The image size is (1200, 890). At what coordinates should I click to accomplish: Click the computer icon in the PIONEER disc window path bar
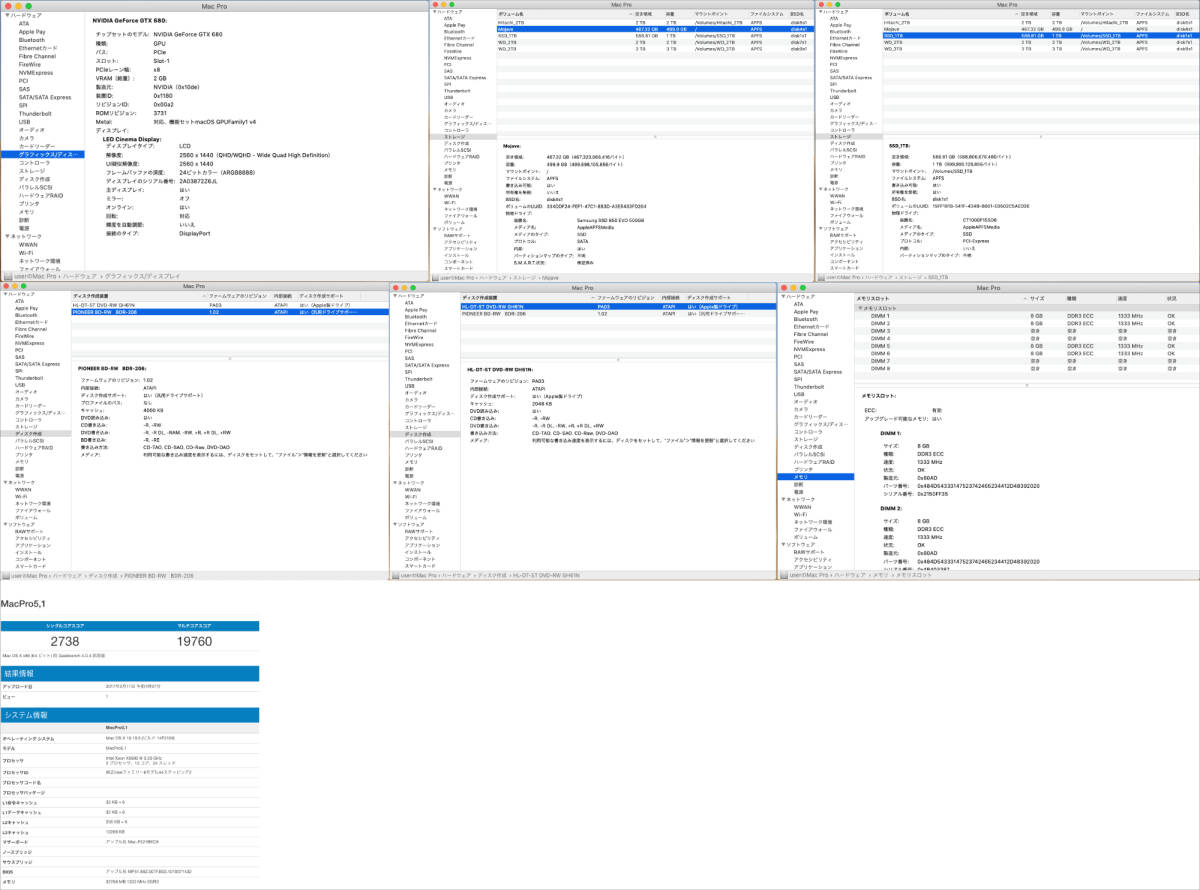7,576
